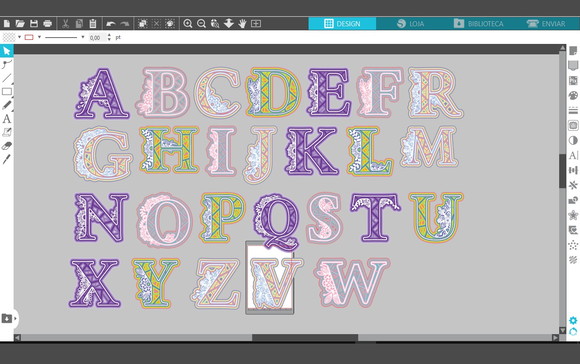Select the Knife tool

pyautogui.click(x=6, y=159)
